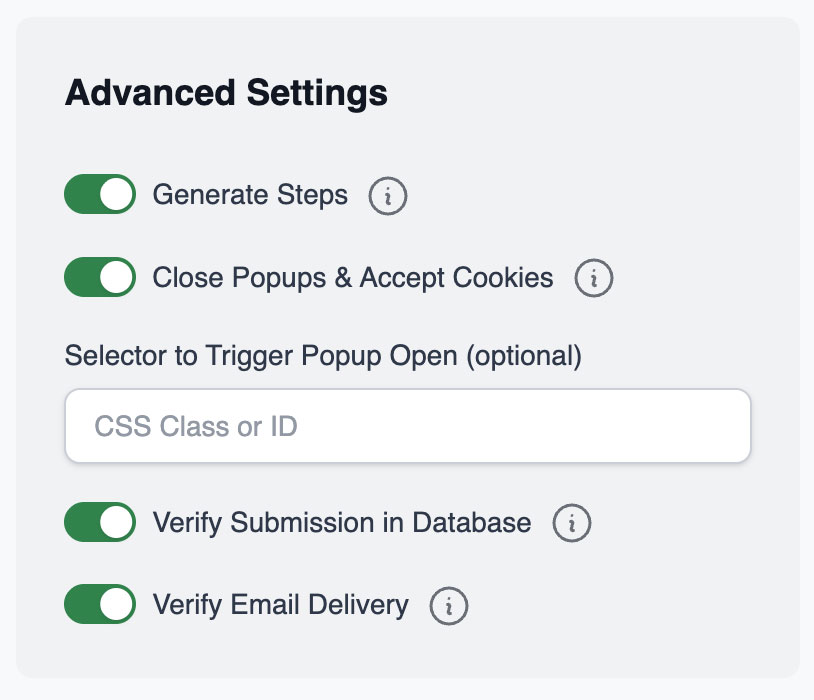
Task: Click the white knob of Verify Email Delivery switch
Action: [x=117, y=604]
